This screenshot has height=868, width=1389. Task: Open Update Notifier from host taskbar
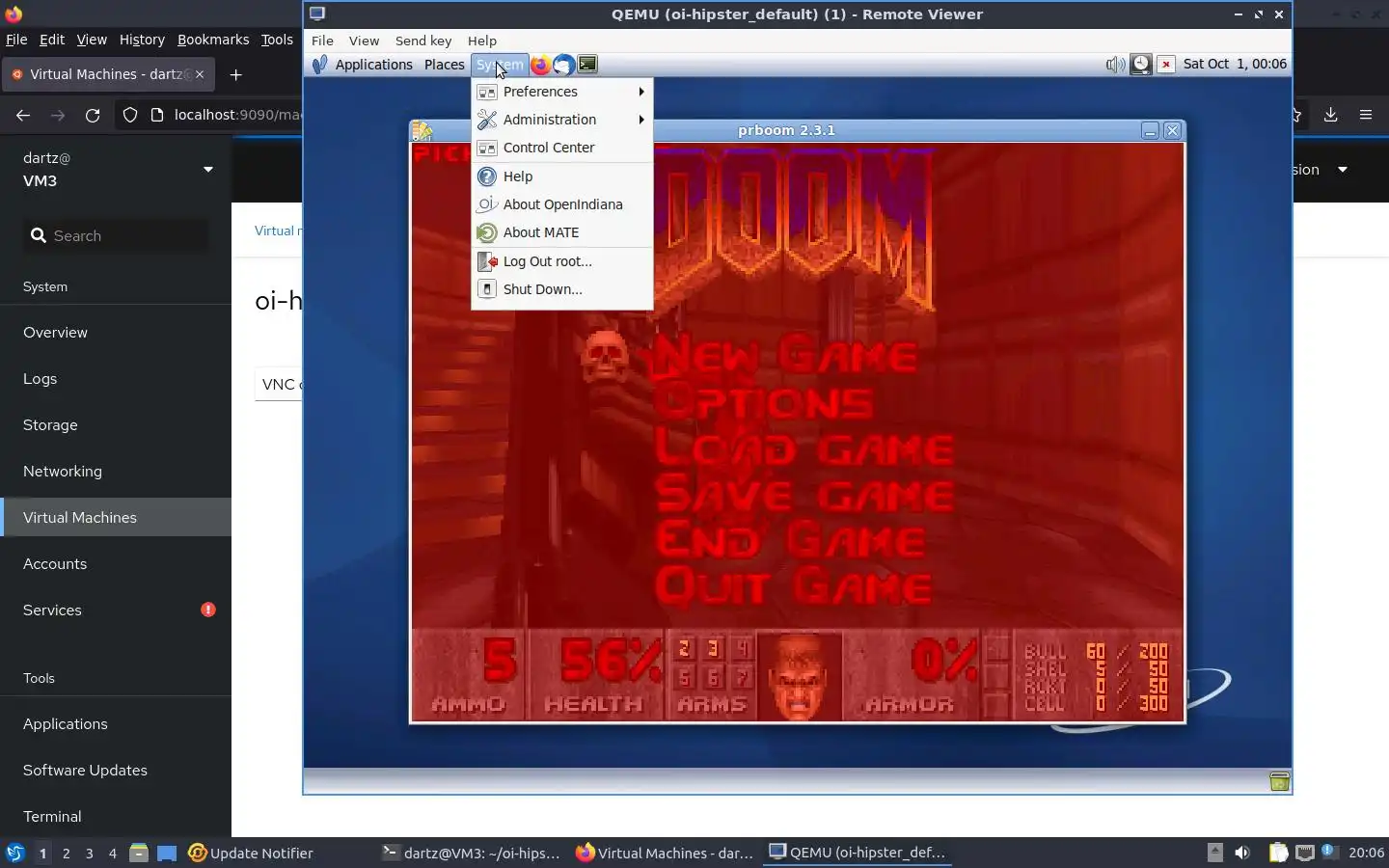(x=251, y=853)
